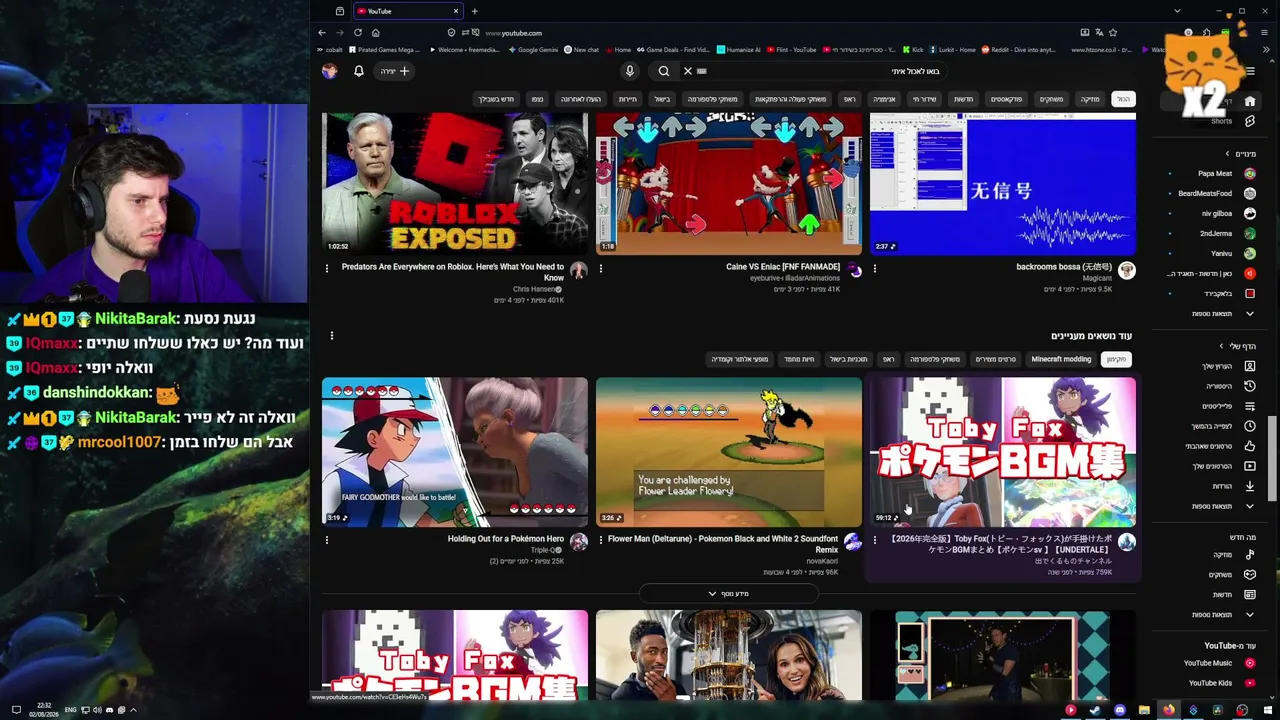Screen dimensions: 1280x720
Task: Select the פודקאסטים filter chip
Action: (1006, 99)
